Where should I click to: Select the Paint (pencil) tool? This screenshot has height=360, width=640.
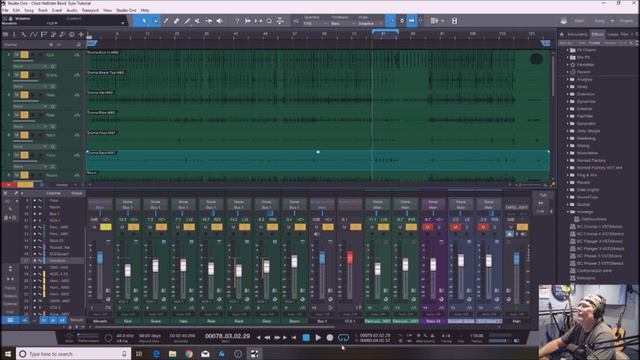[x=187, y=20]
